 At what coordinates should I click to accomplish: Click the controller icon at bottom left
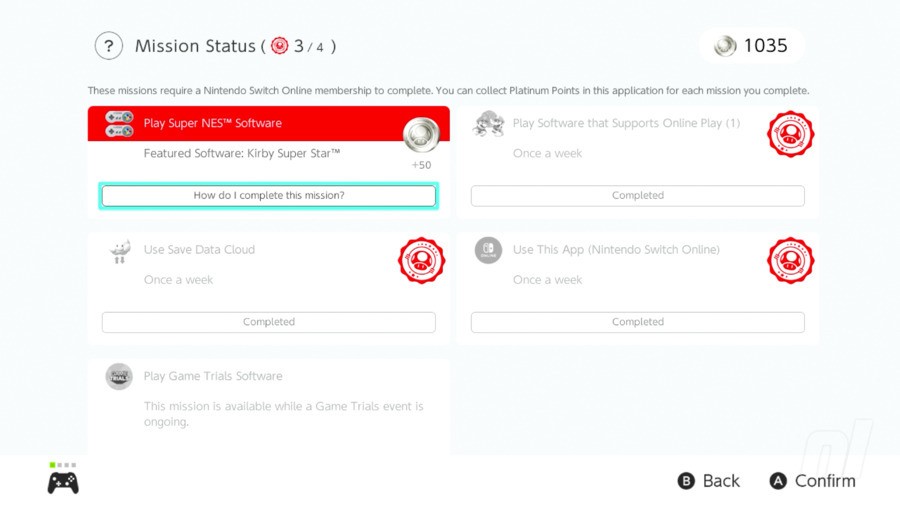(x=63, y=482)
